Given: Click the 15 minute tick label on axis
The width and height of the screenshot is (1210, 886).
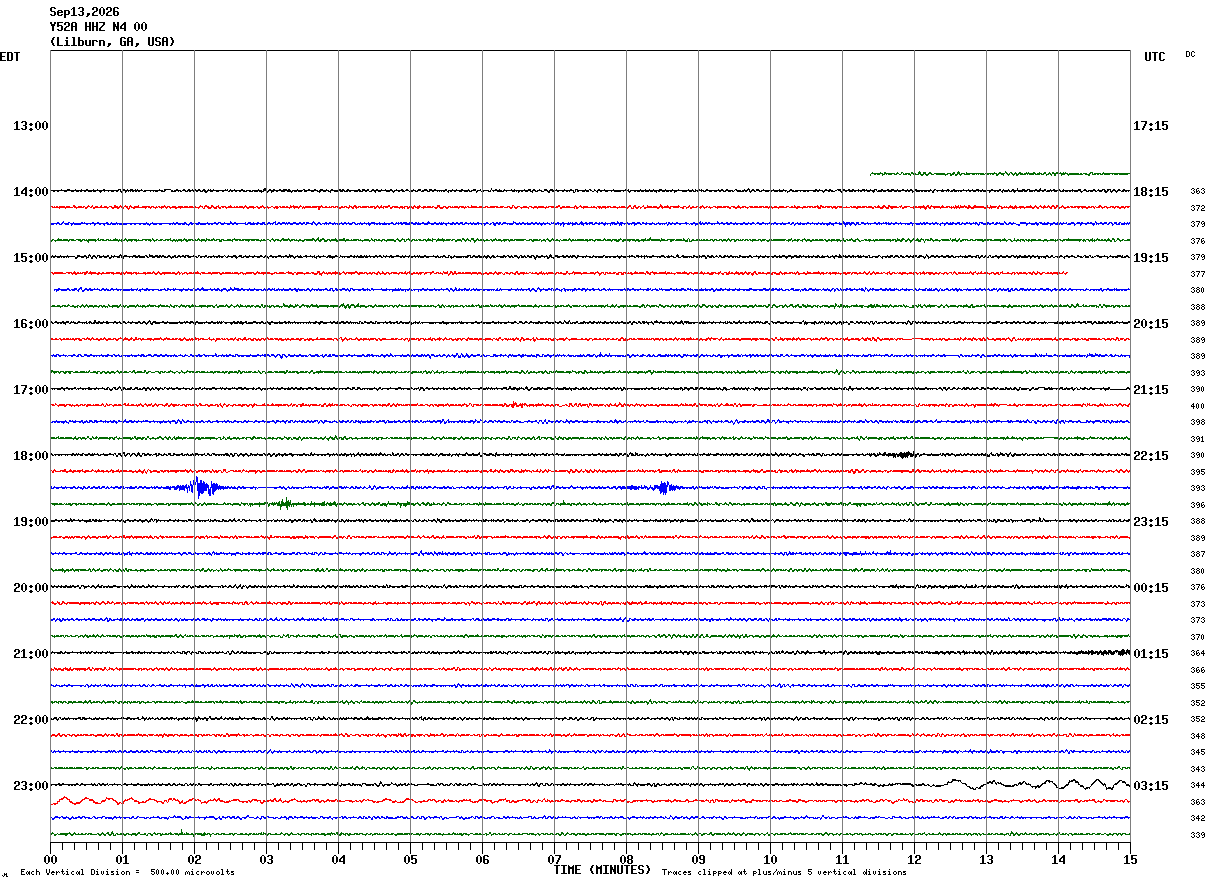Looking at the screenshot, I should pyautogui.click(x=1129, y=859).
